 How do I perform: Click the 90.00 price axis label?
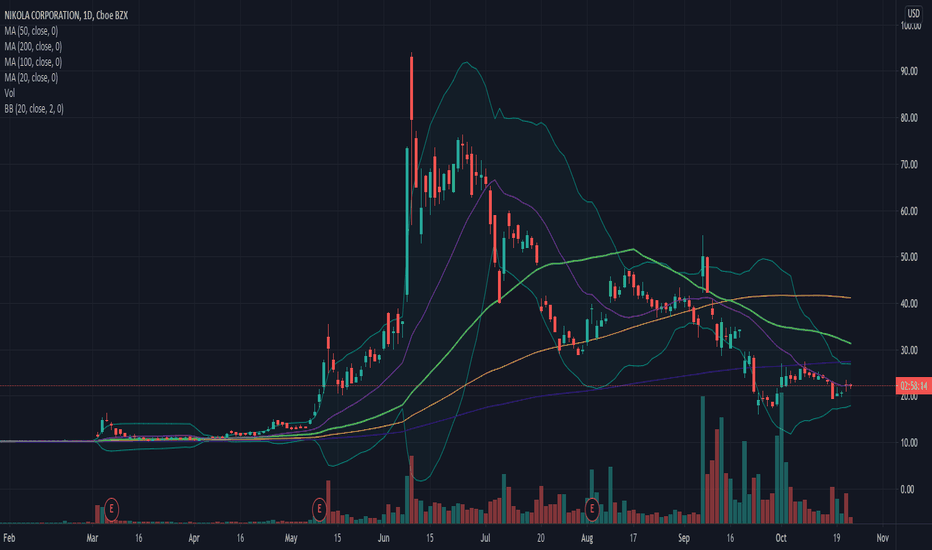coord(909,71)
